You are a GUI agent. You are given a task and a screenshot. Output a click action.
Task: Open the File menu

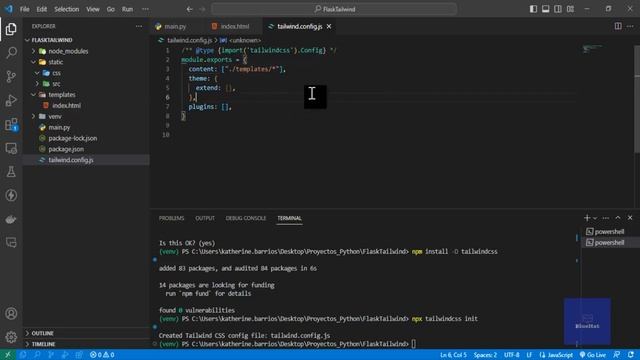point(24,9)
